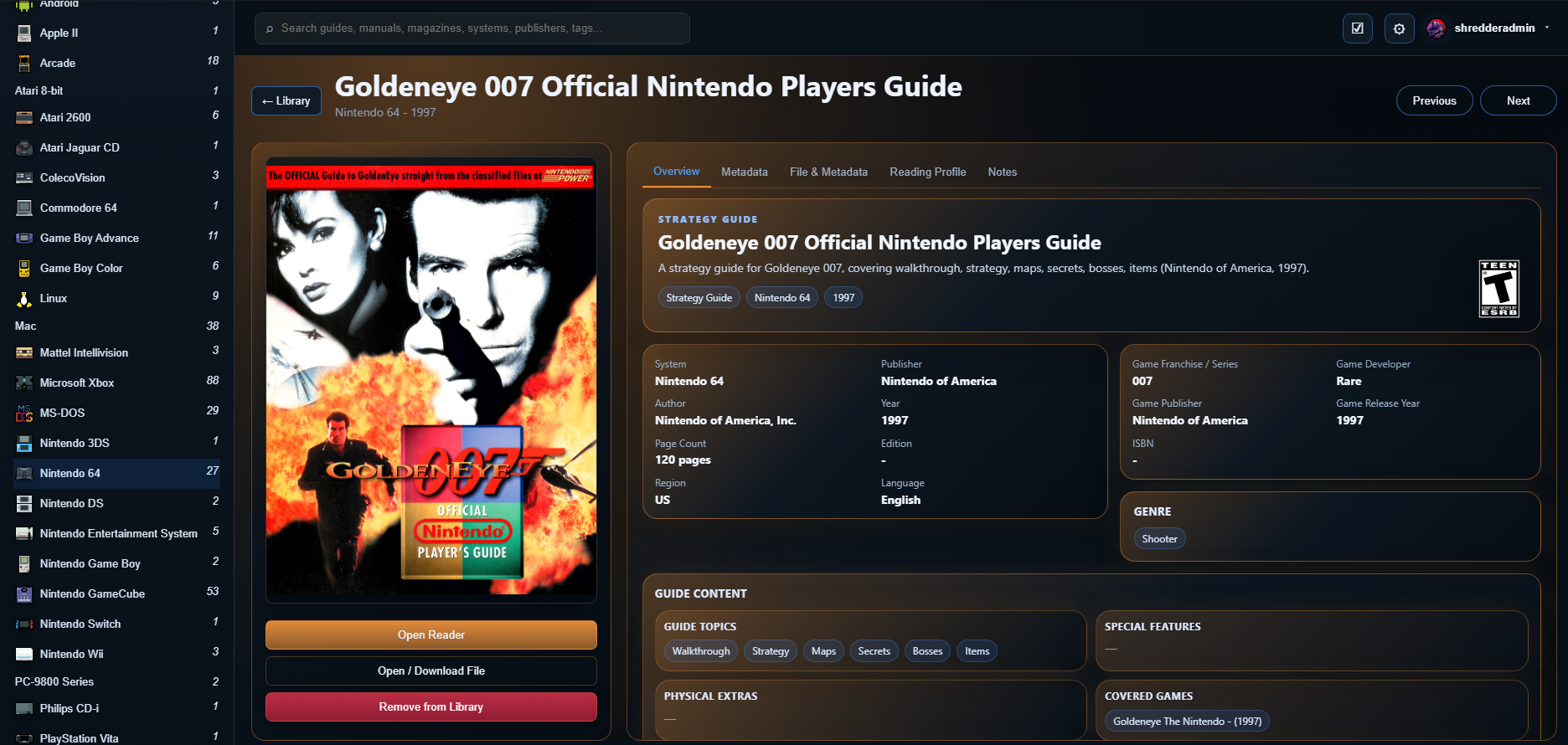
Task: Click the Shooter genre chip
Action: (1159, 538)
